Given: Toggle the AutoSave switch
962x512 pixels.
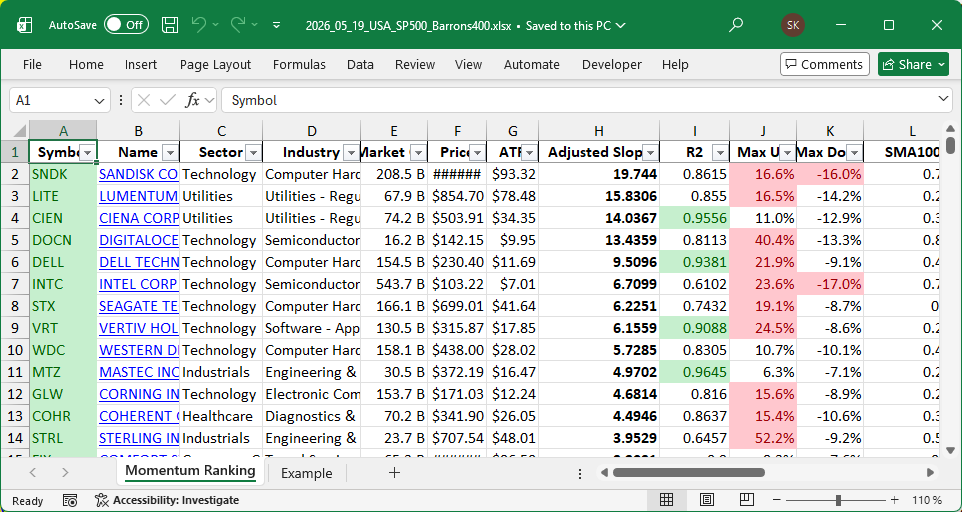Looking at the screenshot, I should [126, 25].
